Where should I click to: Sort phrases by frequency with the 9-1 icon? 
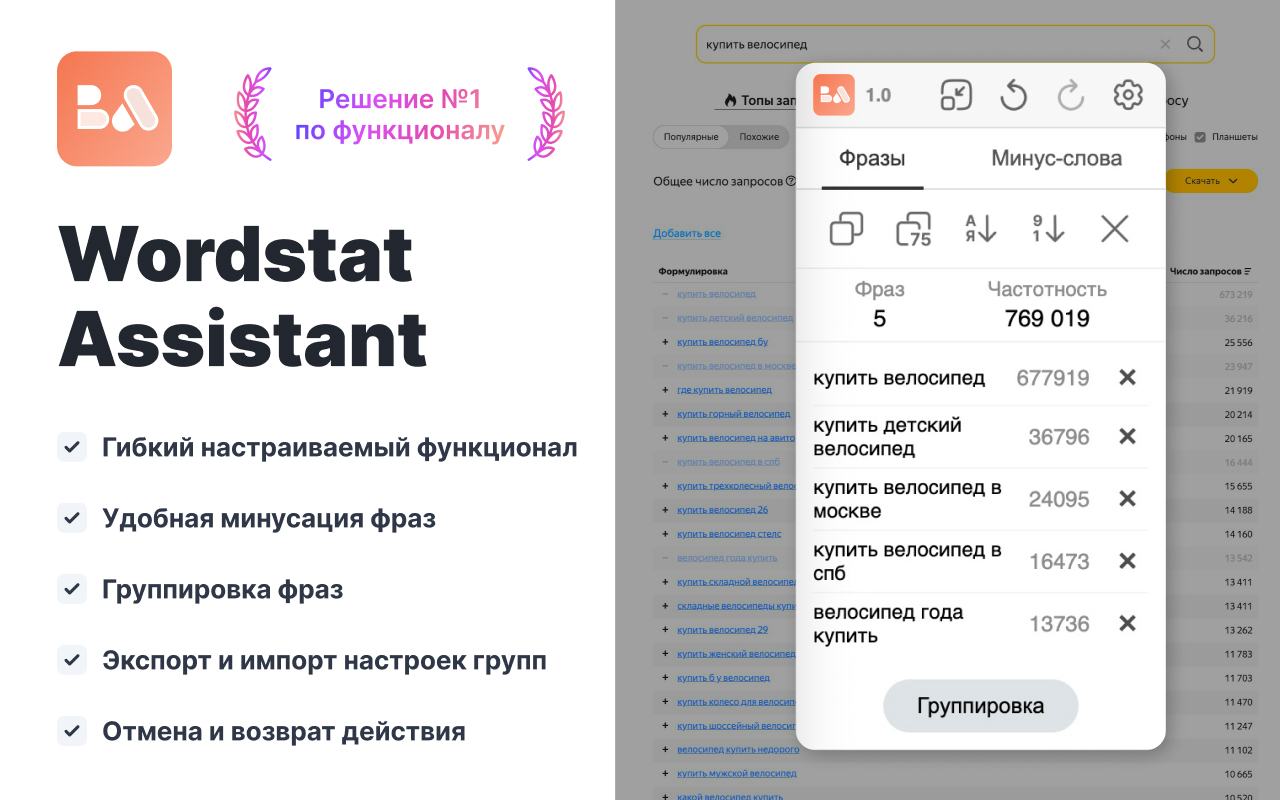pos(1048,229)
